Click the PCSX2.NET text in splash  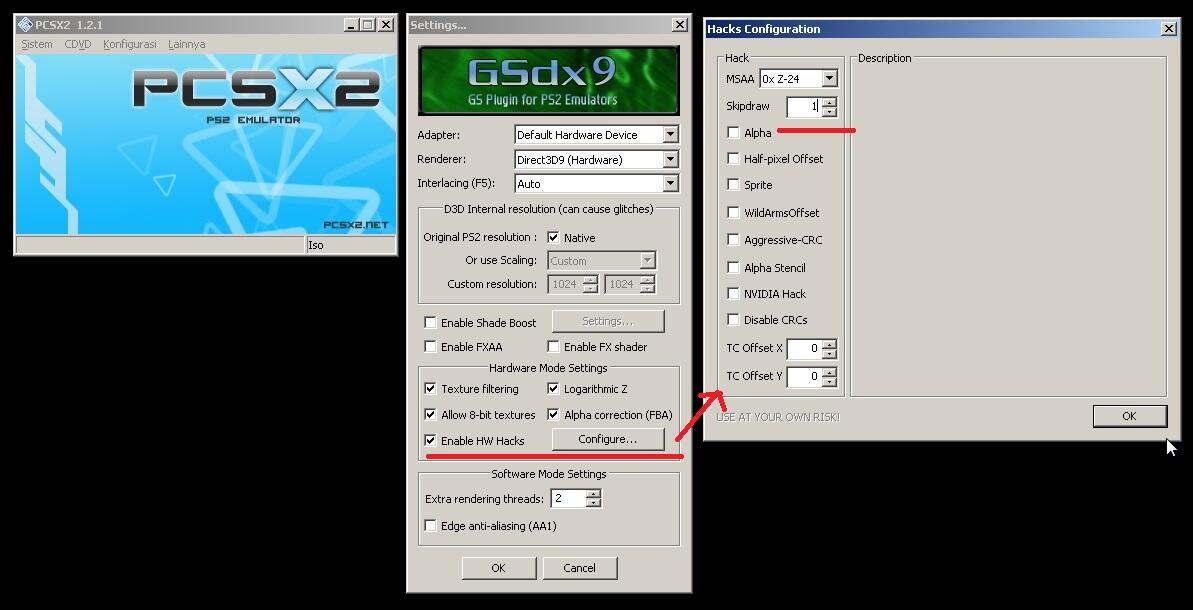tap(356, 224)
